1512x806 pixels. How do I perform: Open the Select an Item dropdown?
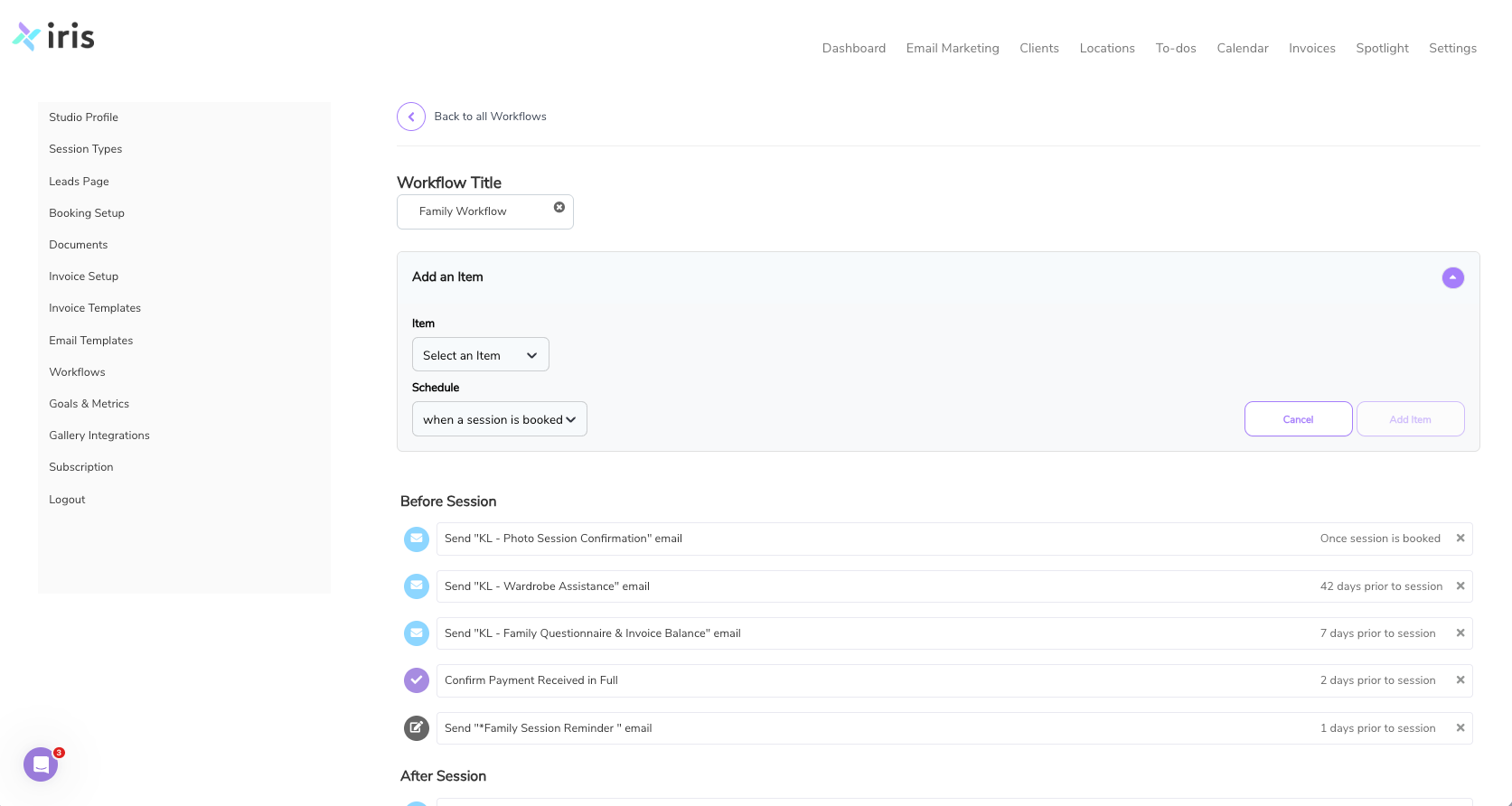pyautogui.click(x=480, y=355)
